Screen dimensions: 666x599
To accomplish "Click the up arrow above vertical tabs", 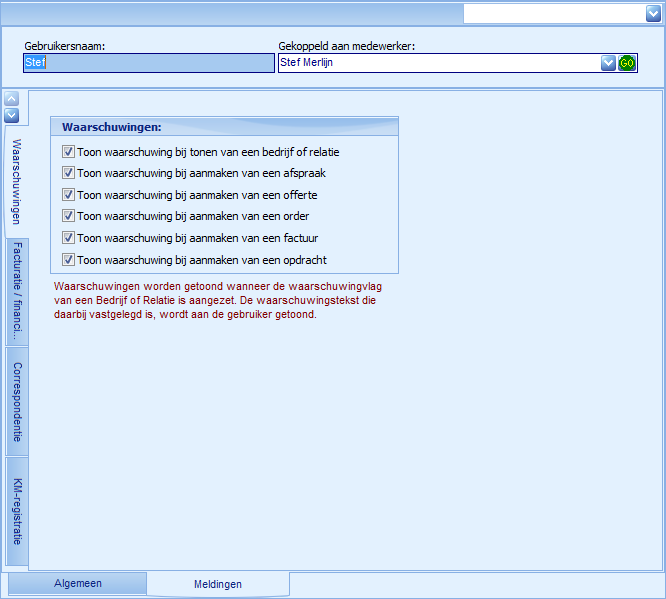I will pos(12,99).
